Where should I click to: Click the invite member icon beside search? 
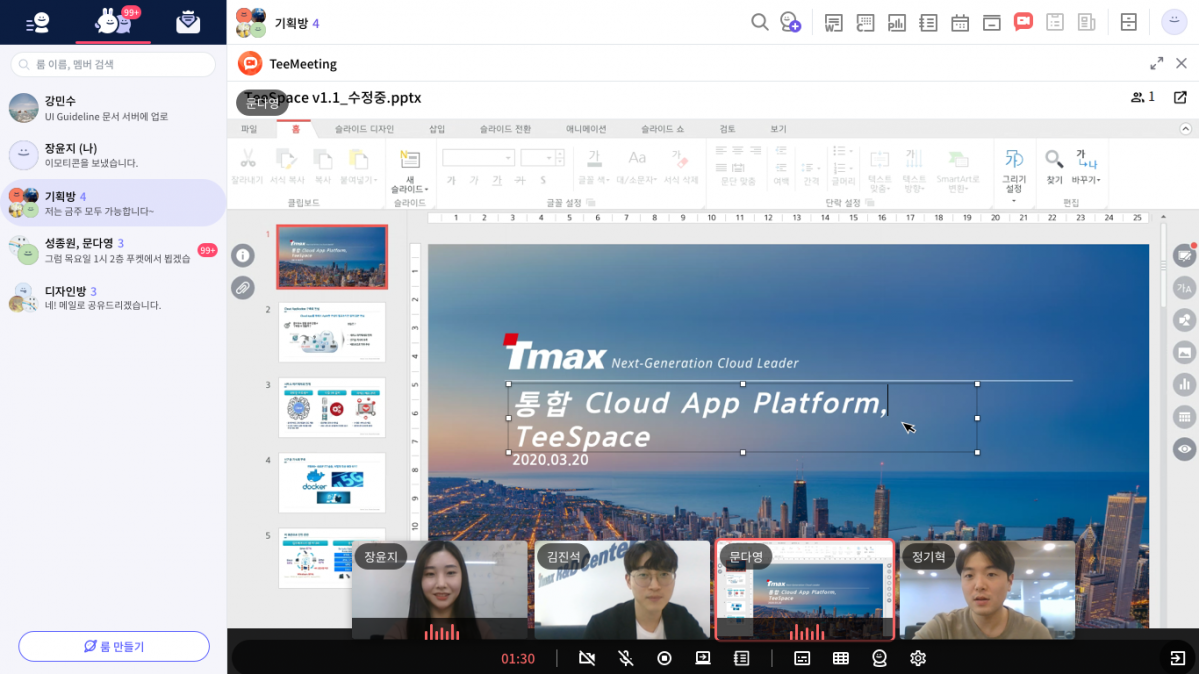click(791, 22)
